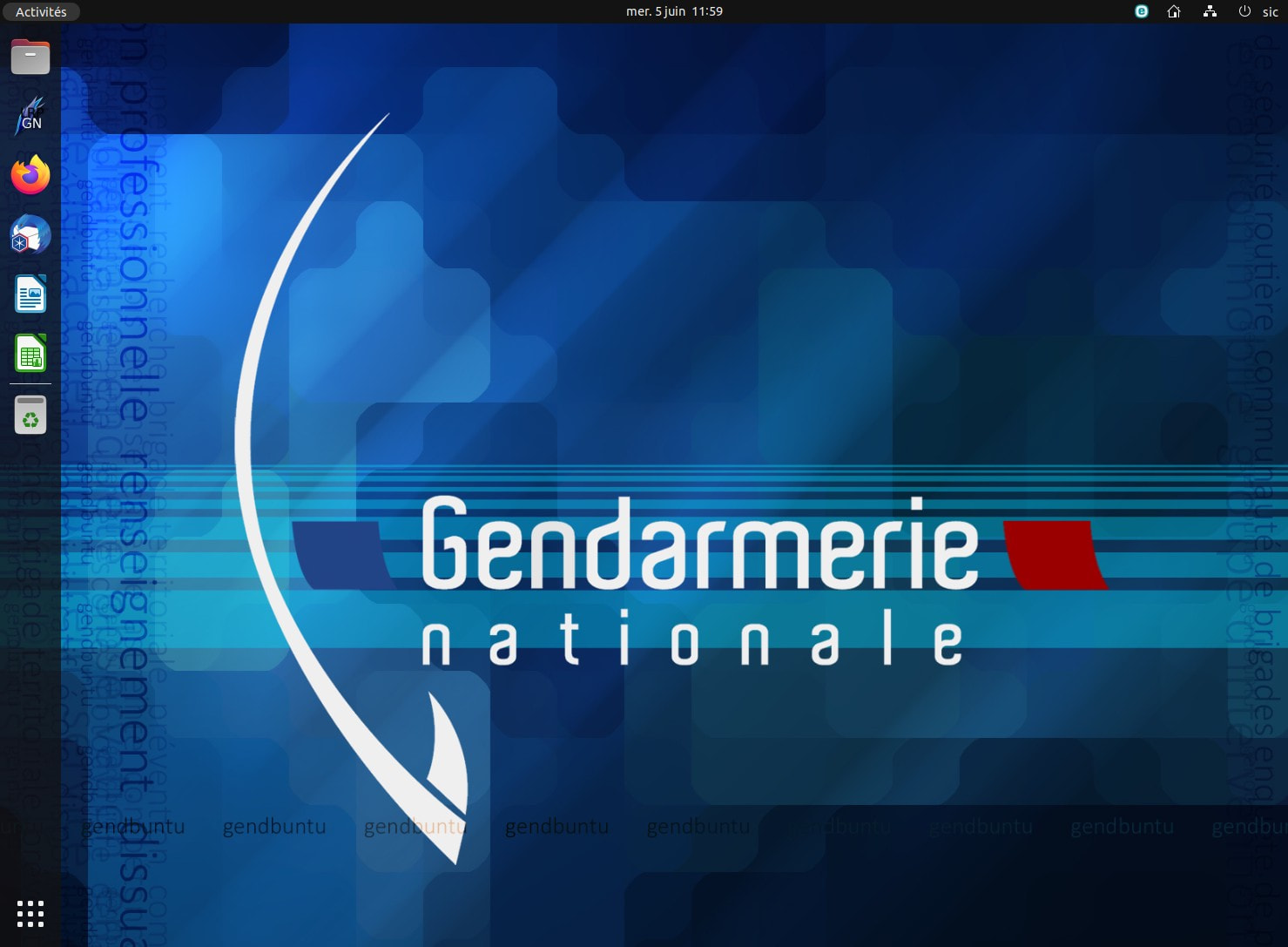
Task: Expand the sic user menu
Action: click(1271, 11)
